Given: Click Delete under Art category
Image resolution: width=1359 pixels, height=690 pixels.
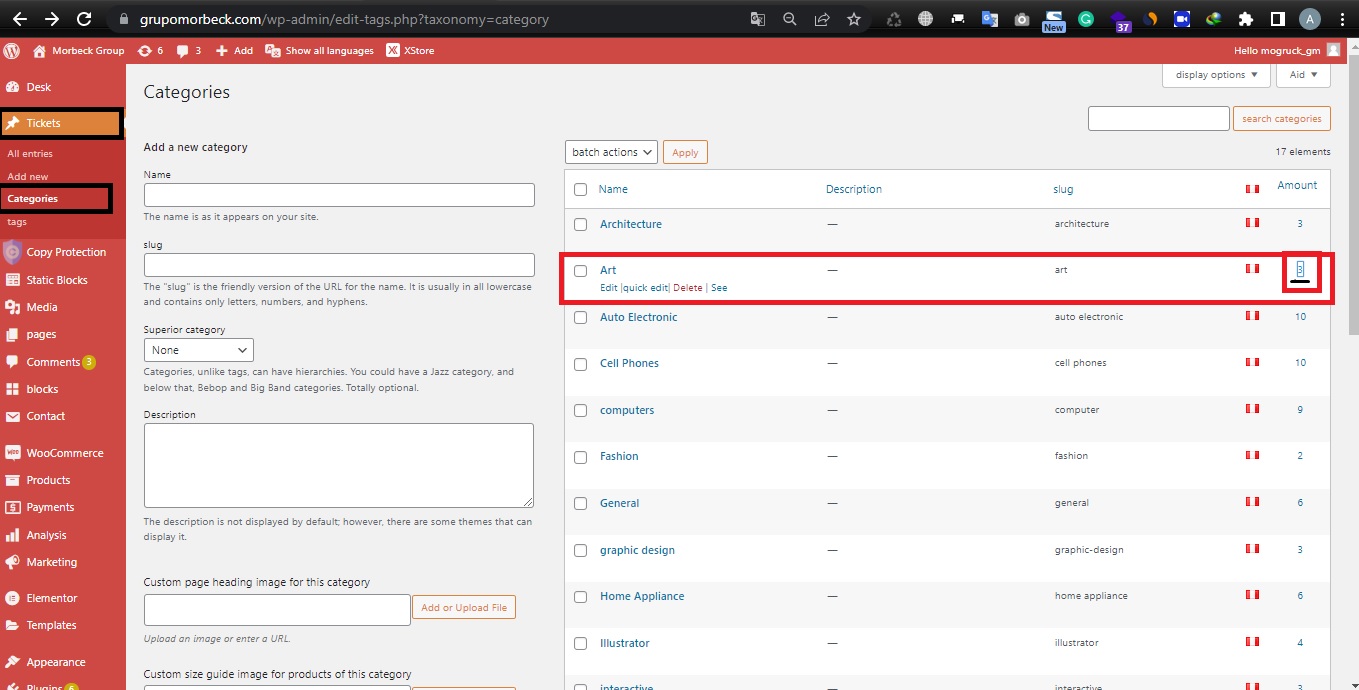Looking at the screenshot, I should [688, 288].
